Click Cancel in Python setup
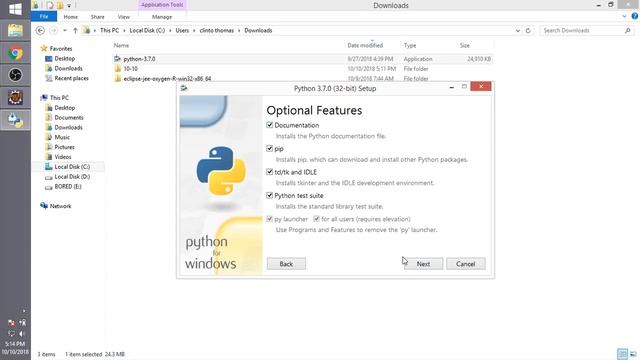640x360 pixels. [466, 264]
